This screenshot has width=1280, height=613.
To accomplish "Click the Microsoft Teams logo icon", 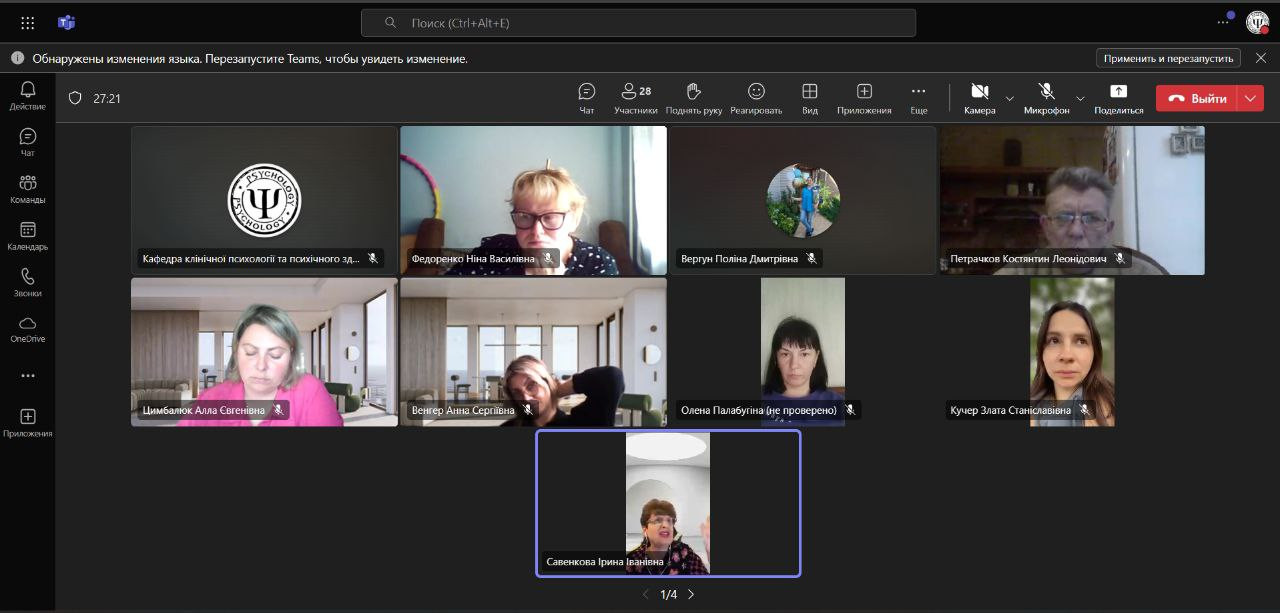I will tap(67, 22).
